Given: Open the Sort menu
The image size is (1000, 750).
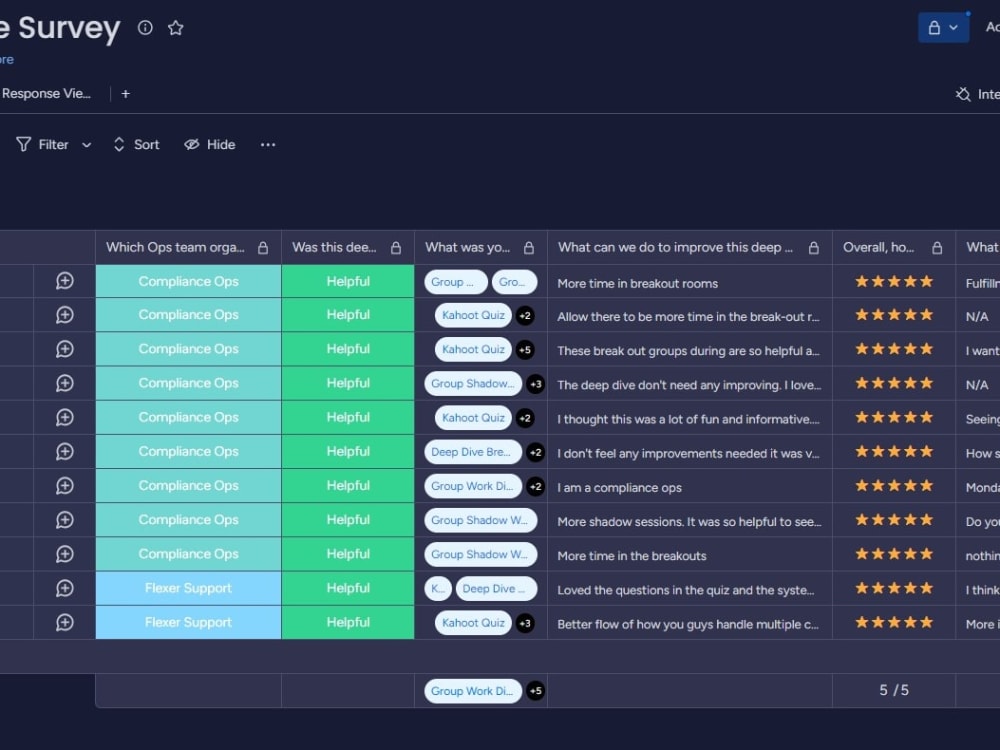Looking at the screenshot, I should click(x=136, y=145).
